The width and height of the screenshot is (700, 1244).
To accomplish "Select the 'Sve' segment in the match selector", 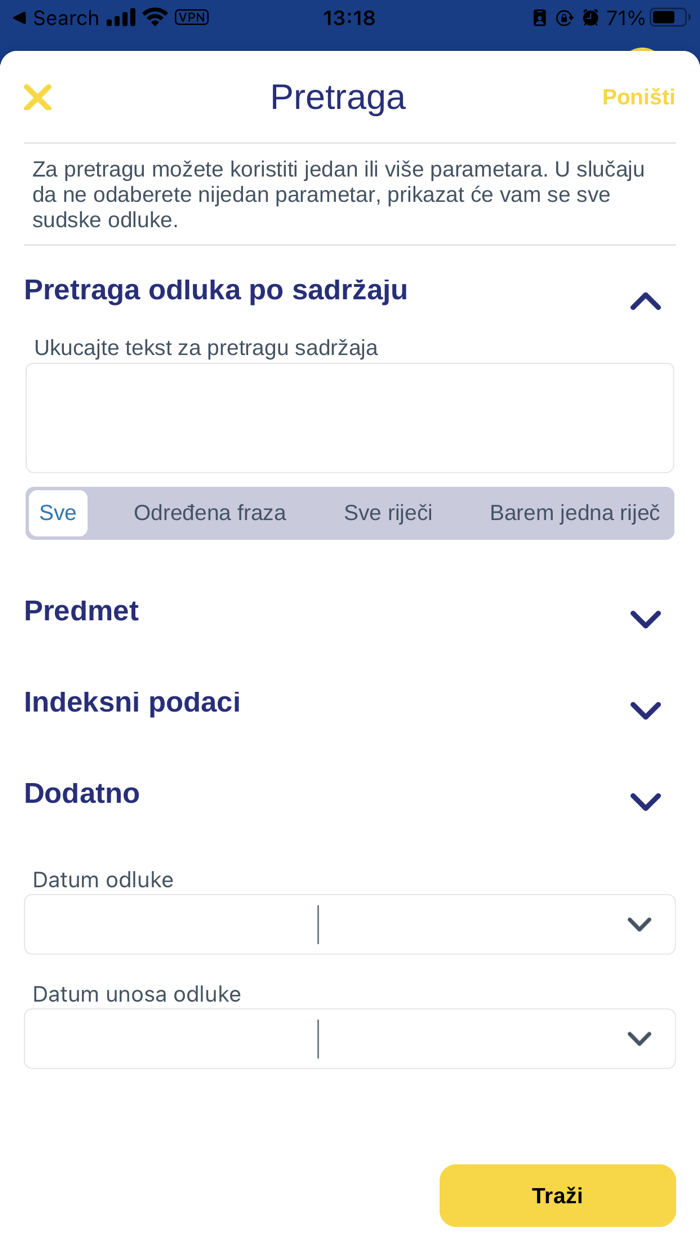I will tap(58, 512).
